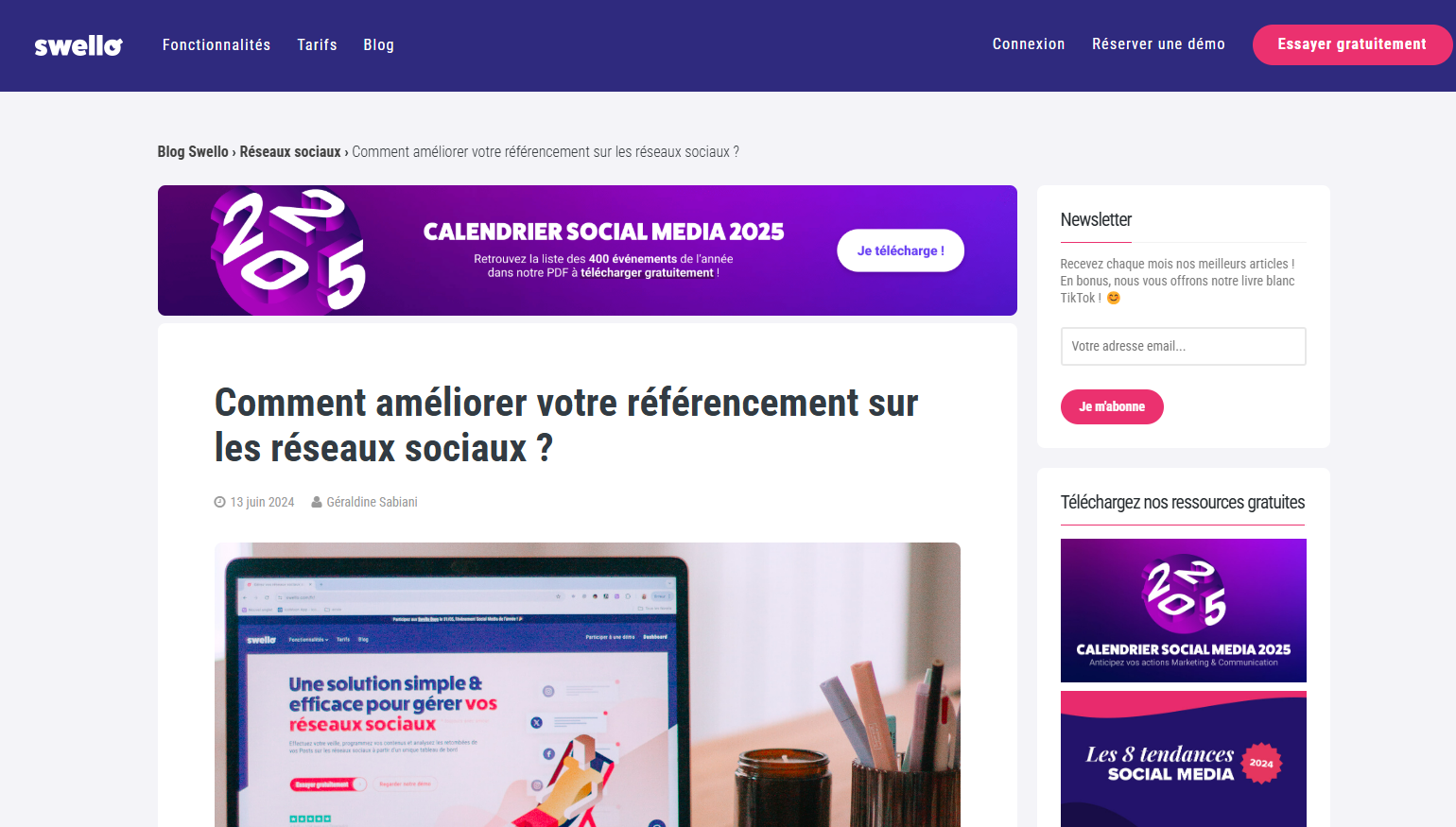Click the Essayer gratuitement button
Image resolution: width=1456 pixels, height=827 pixels.
1352,44
